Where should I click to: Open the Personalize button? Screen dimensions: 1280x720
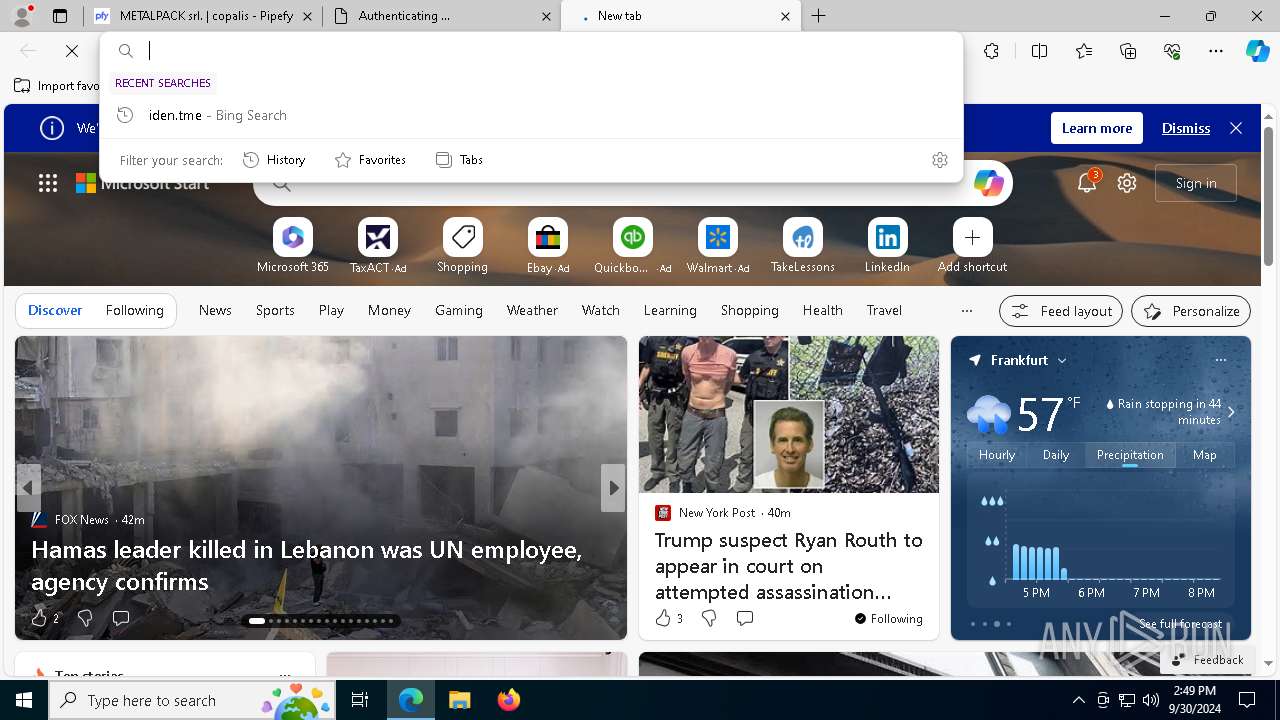click(x=1191, y=311)
